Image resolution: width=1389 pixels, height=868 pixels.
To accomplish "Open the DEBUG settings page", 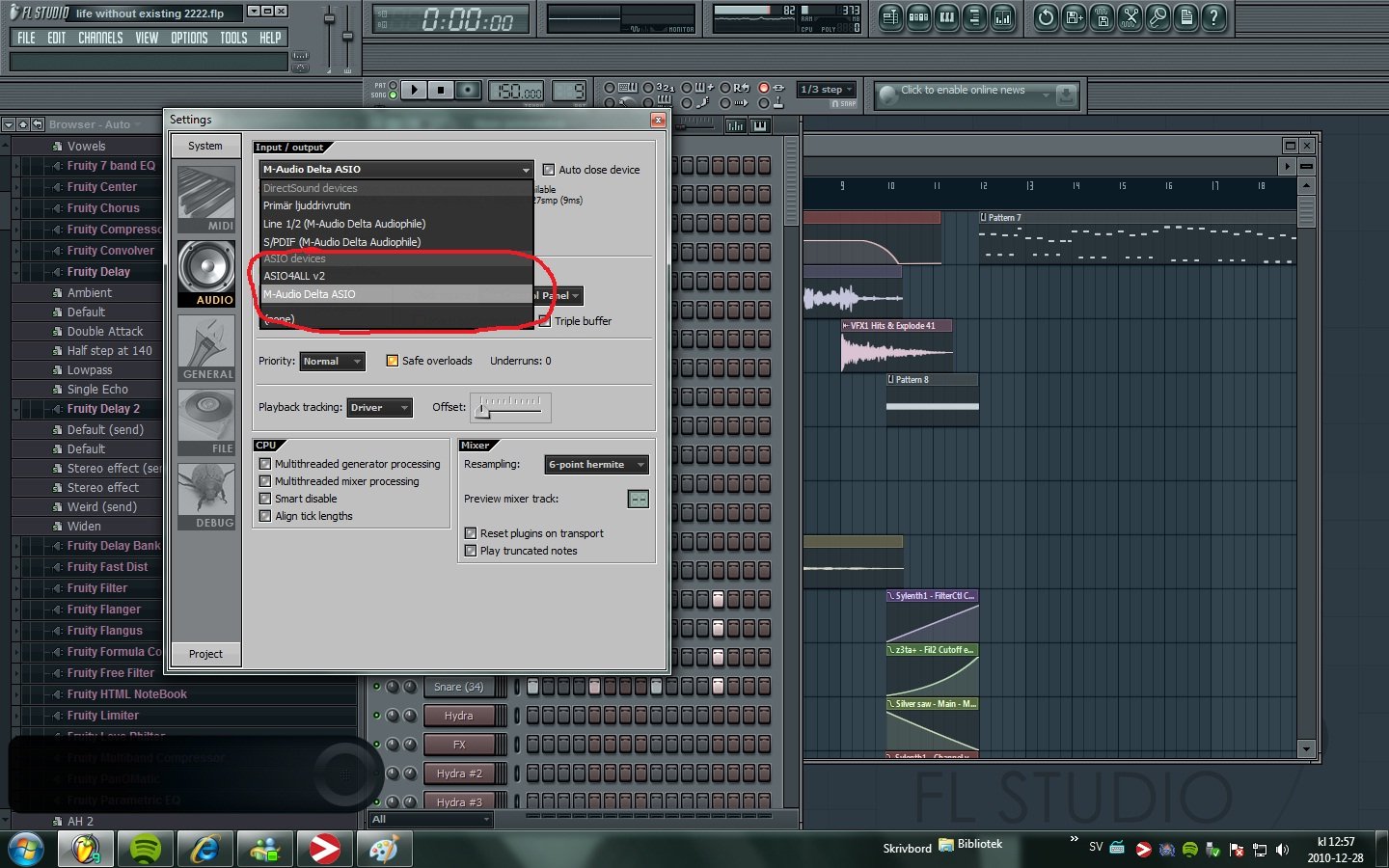I will click(x=206, y=497).
